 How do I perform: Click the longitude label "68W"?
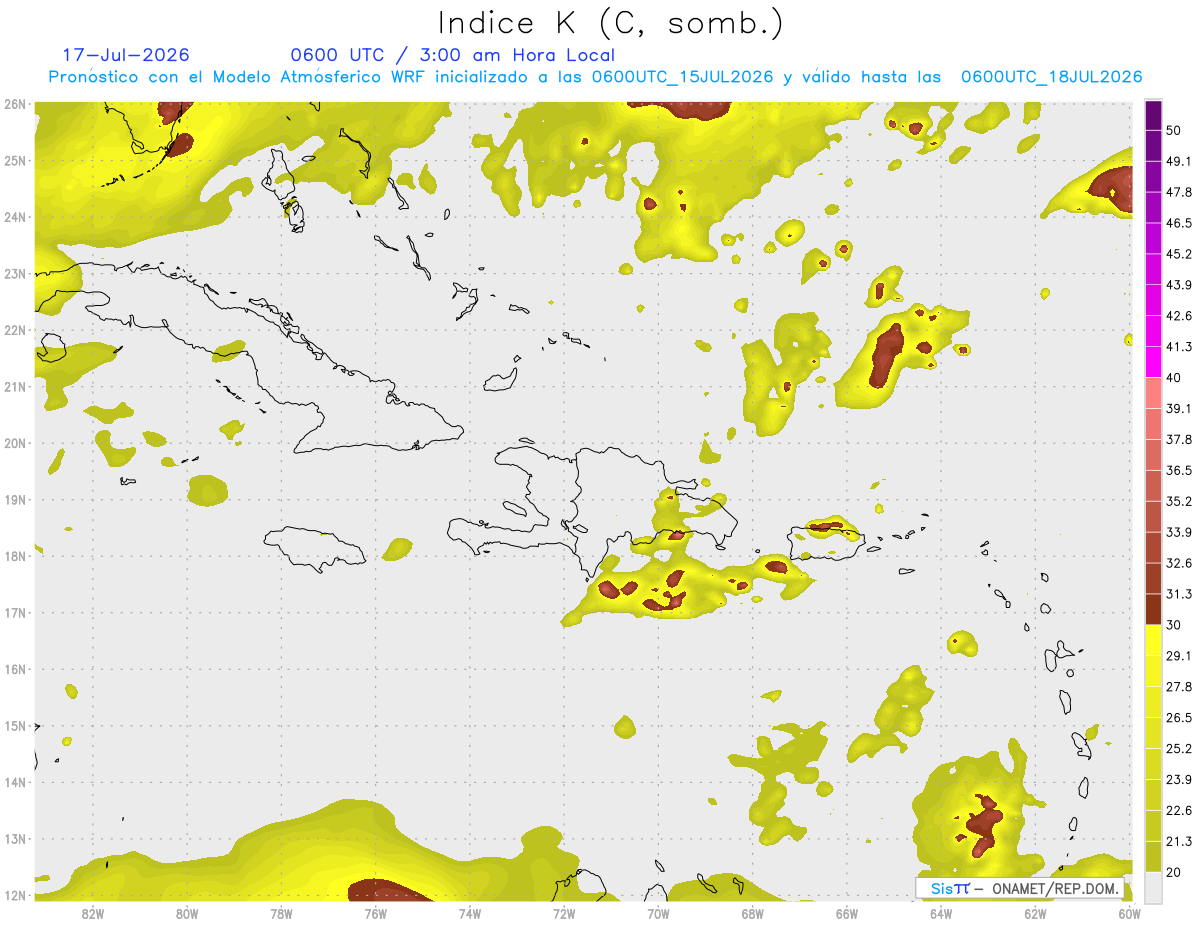pos(753,913)
